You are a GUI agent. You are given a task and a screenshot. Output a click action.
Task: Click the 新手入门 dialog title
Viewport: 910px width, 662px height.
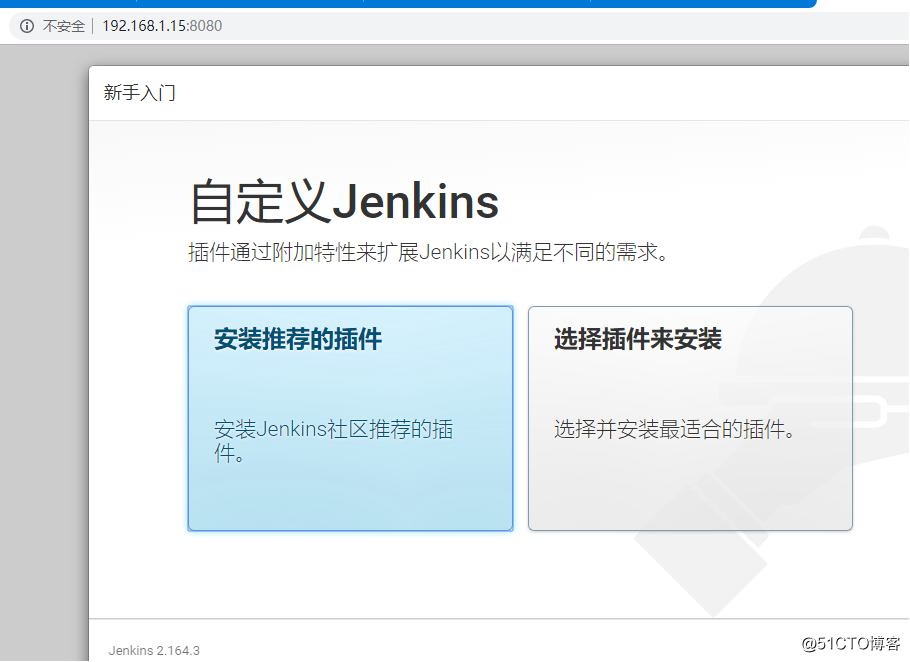pos(139,93)
